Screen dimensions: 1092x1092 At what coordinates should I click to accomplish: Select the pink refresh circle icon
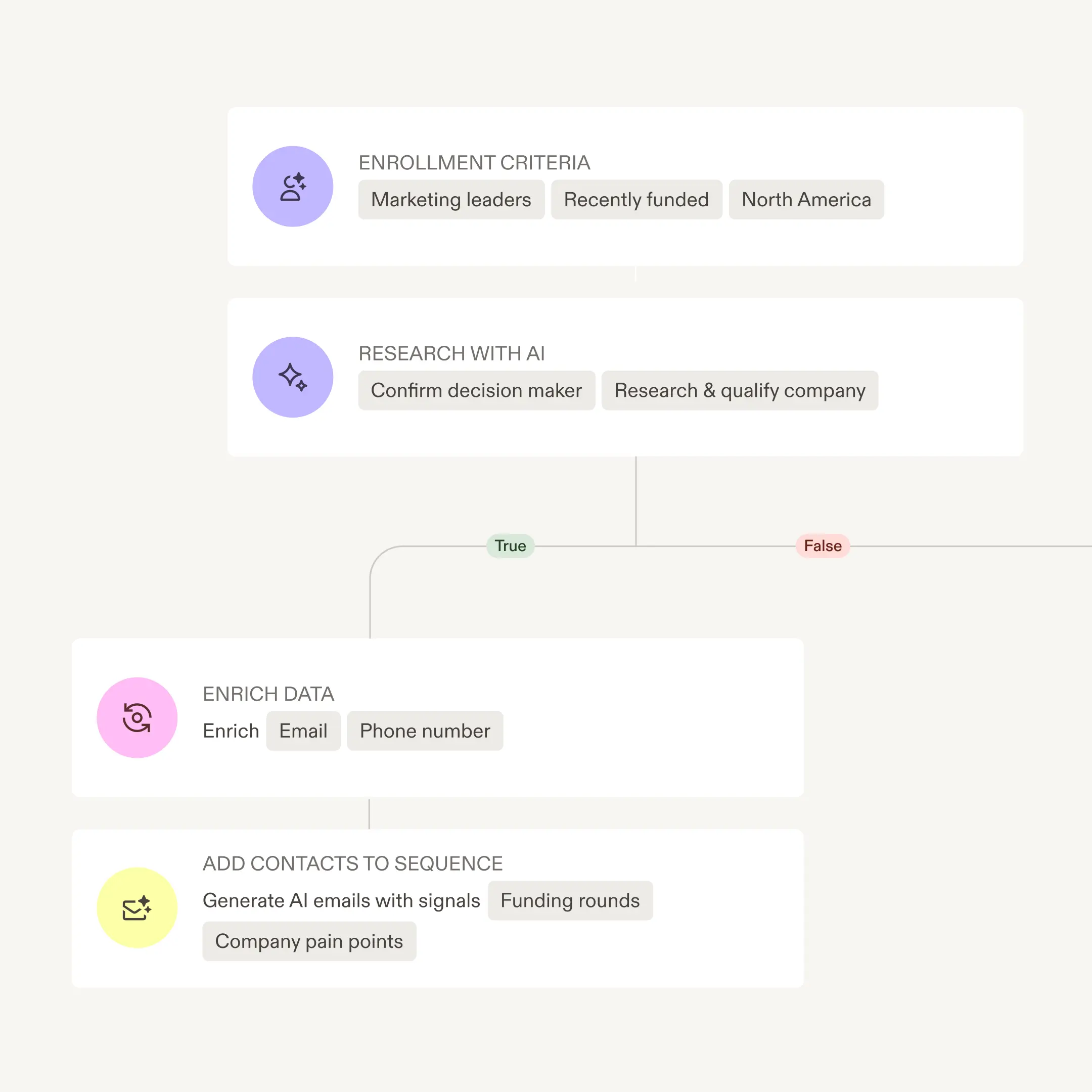137,717
